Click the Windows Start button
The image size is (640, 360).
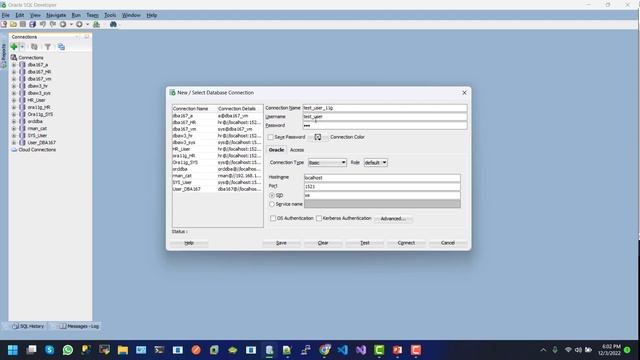[x=13, y=350]
